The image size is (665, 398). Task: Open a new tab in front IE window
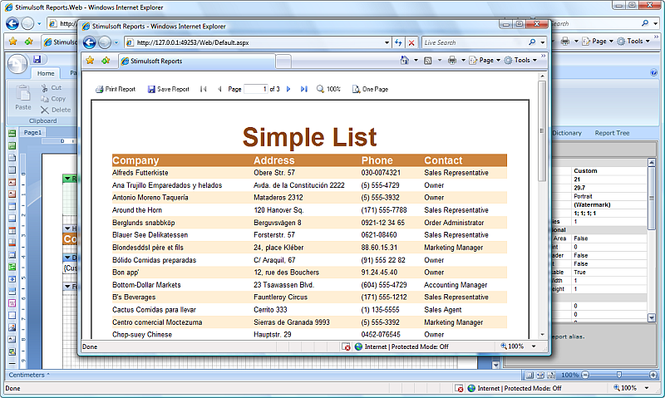pos(284,62)
